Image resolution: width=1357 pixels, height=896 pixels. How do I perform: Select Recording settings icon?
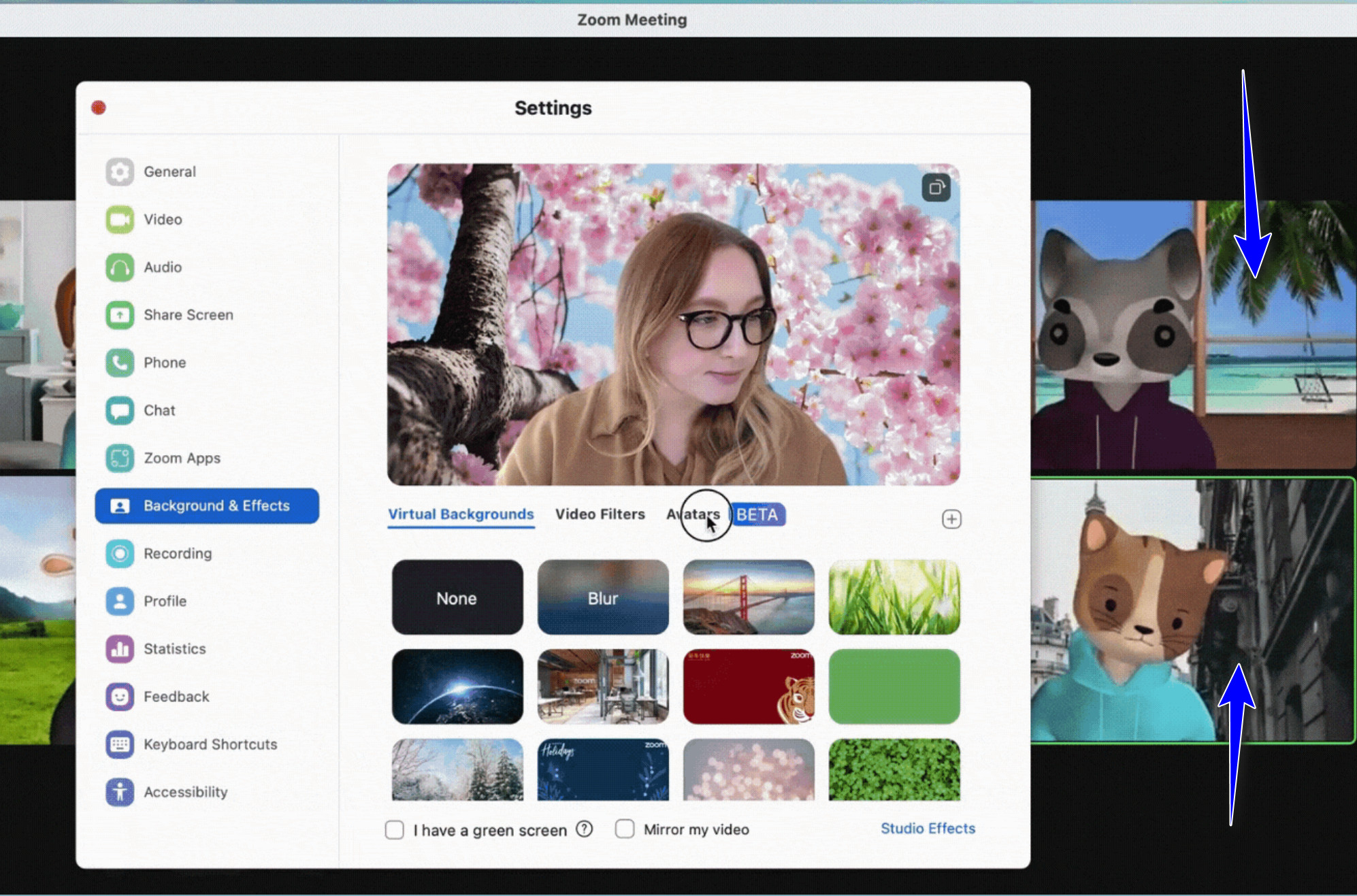click(120, 553)
